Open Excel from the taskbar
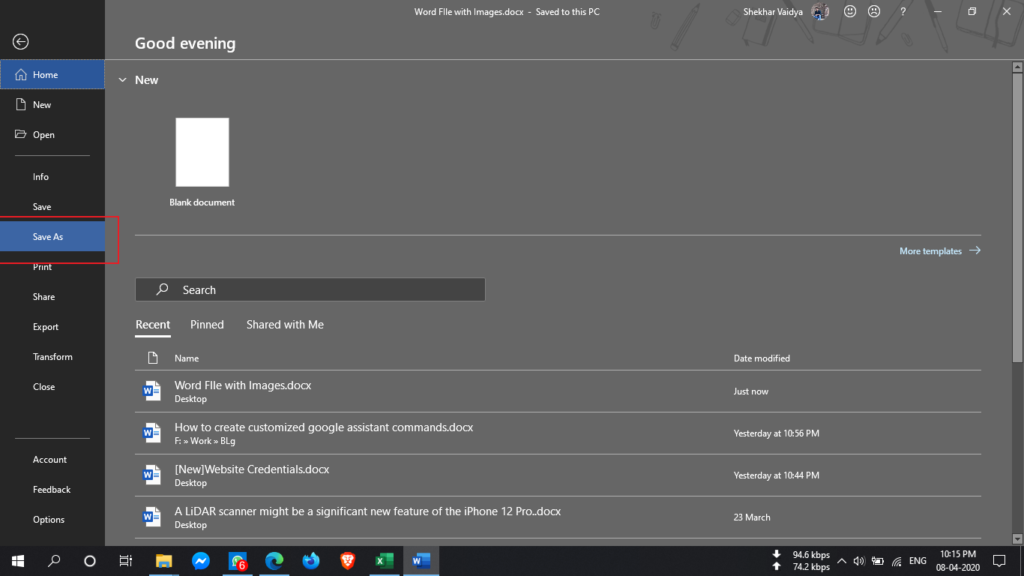The width and height of the screenshot is (1024, 576). (383, 561)
